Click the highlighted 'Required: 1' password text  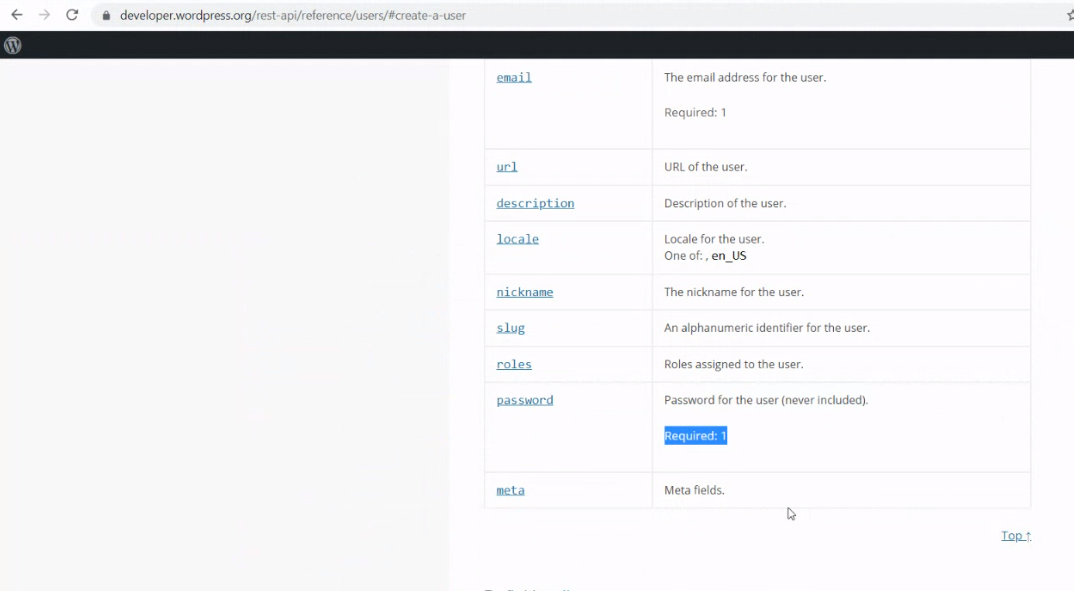[x=695, y=436]
